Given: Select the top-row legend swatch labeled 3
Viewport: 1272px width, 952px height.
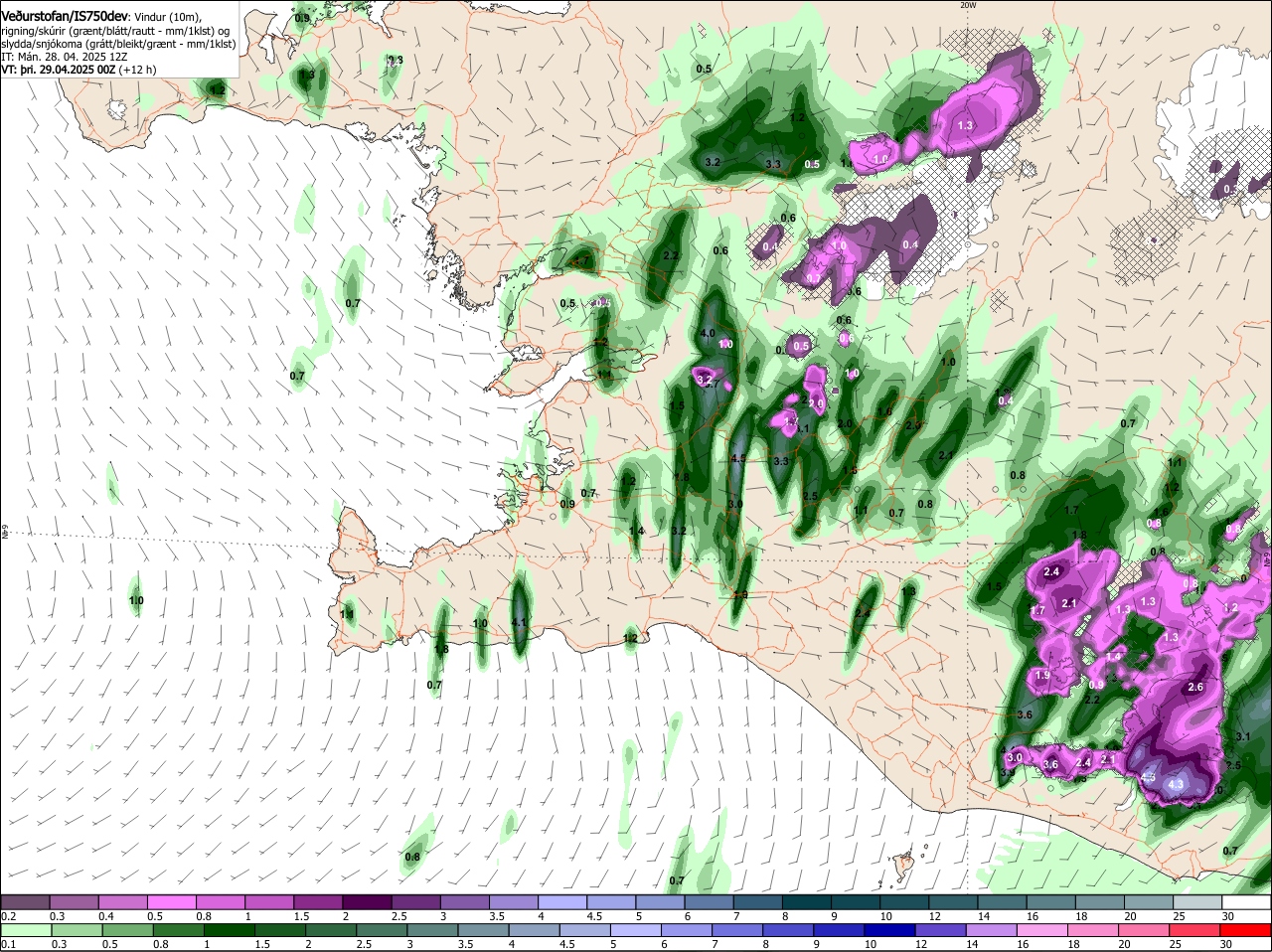Looking at the screenshot, I should point(465,901).
